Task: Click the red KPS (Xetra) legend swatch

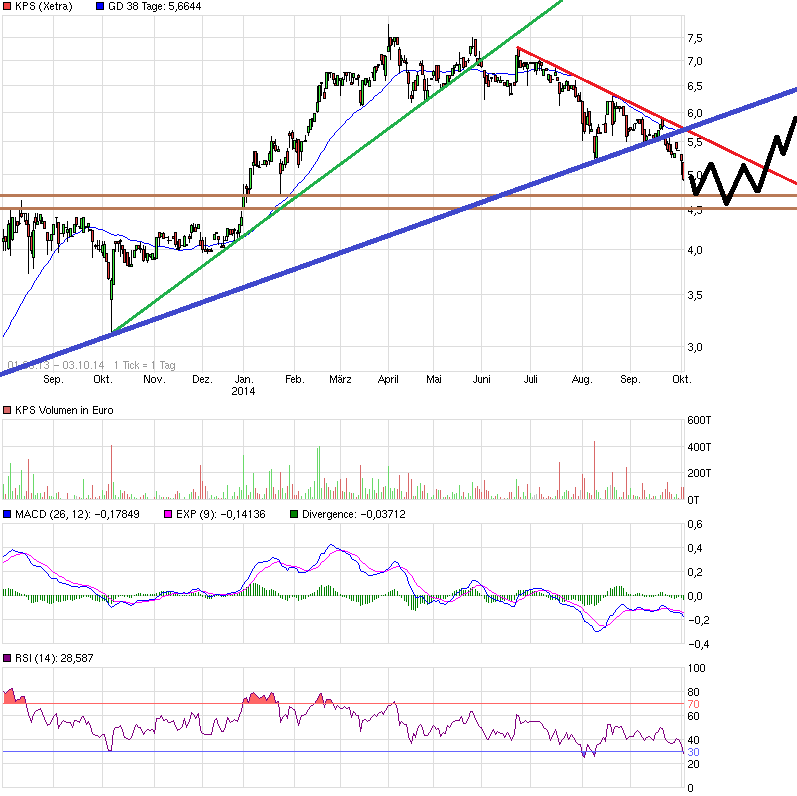Action: [x=7, y=6]
